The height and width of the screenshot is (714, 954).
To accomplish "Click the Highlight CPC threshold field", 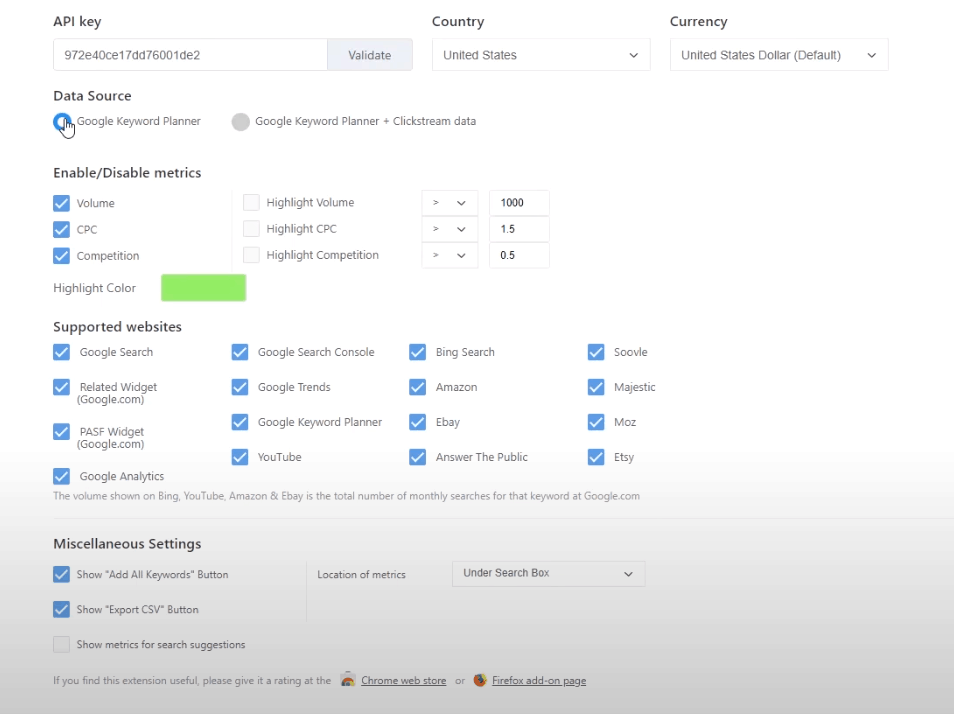I will (x=519, y=229).
